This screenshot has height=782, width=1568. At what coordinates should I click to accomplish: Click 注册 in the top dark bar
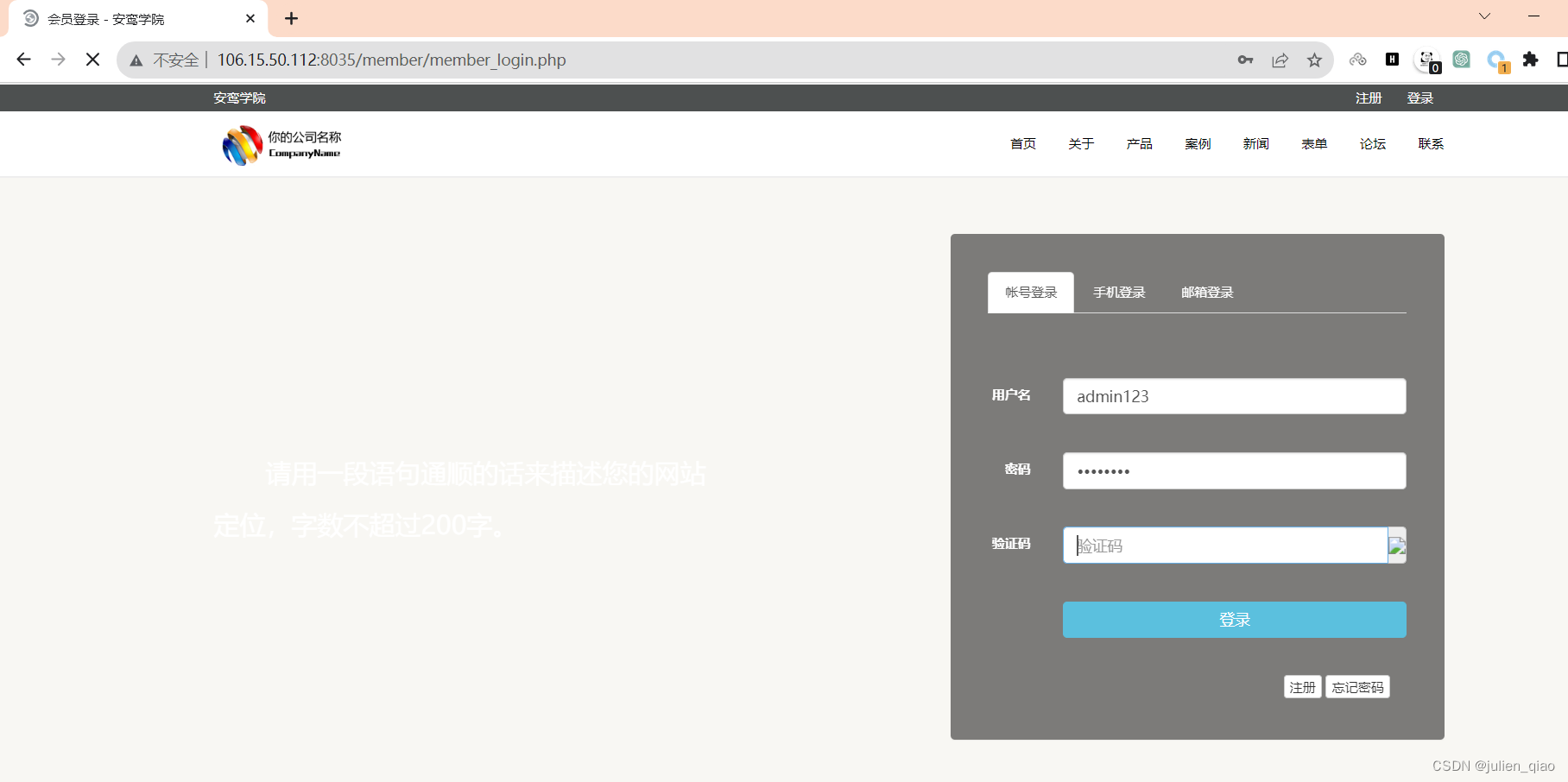point(1369,98)
